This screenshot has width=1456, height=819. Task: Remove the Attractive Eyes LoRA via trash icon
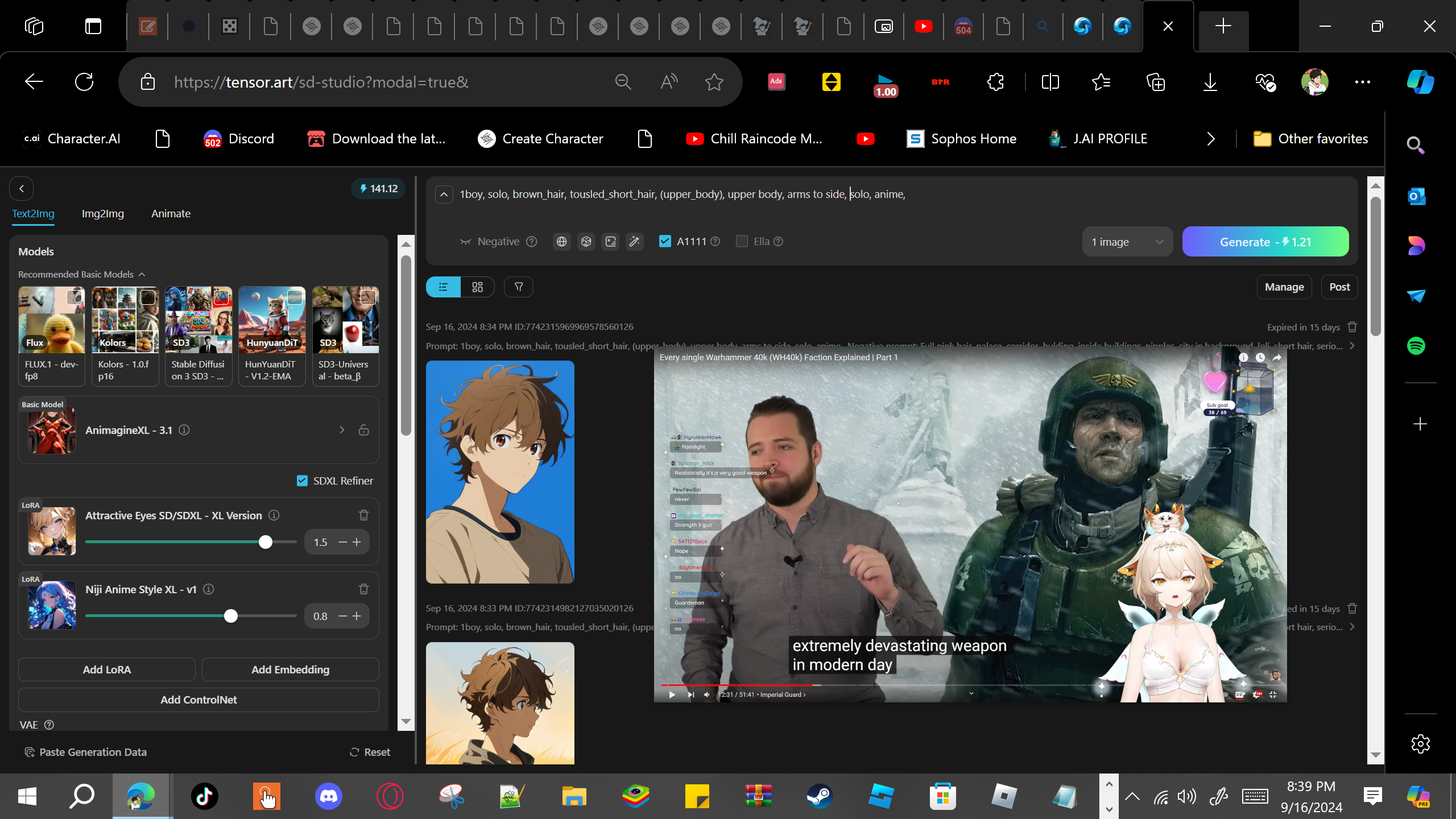[364, 515]
